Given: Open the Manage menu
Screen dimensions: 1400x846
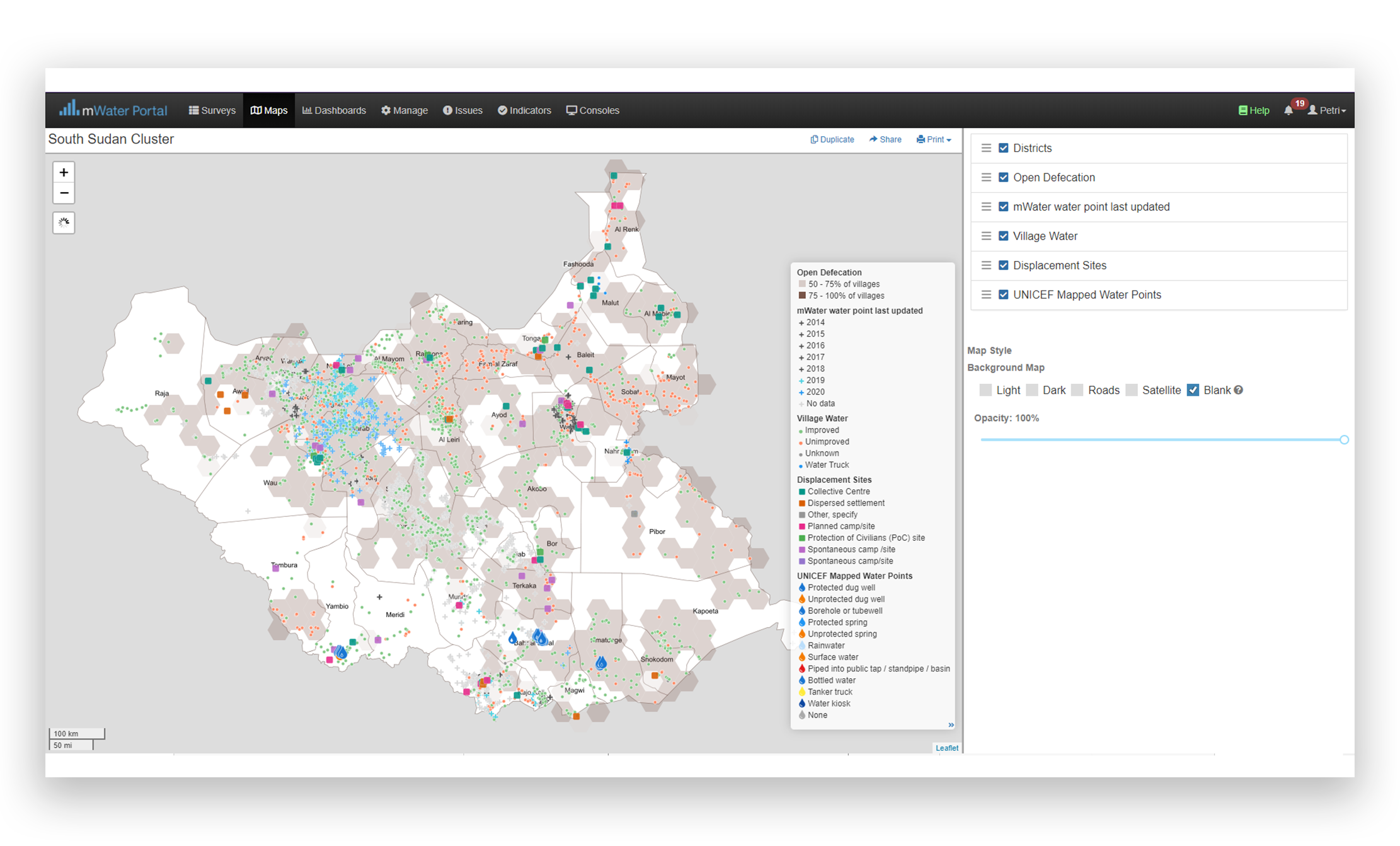Looking at the screenshot, I should click(405, 110).
